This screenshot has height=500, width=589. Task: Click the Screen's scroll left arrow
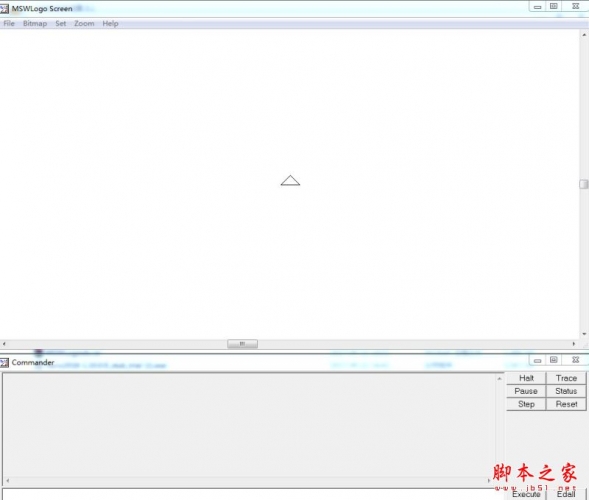tap(4, 344)
